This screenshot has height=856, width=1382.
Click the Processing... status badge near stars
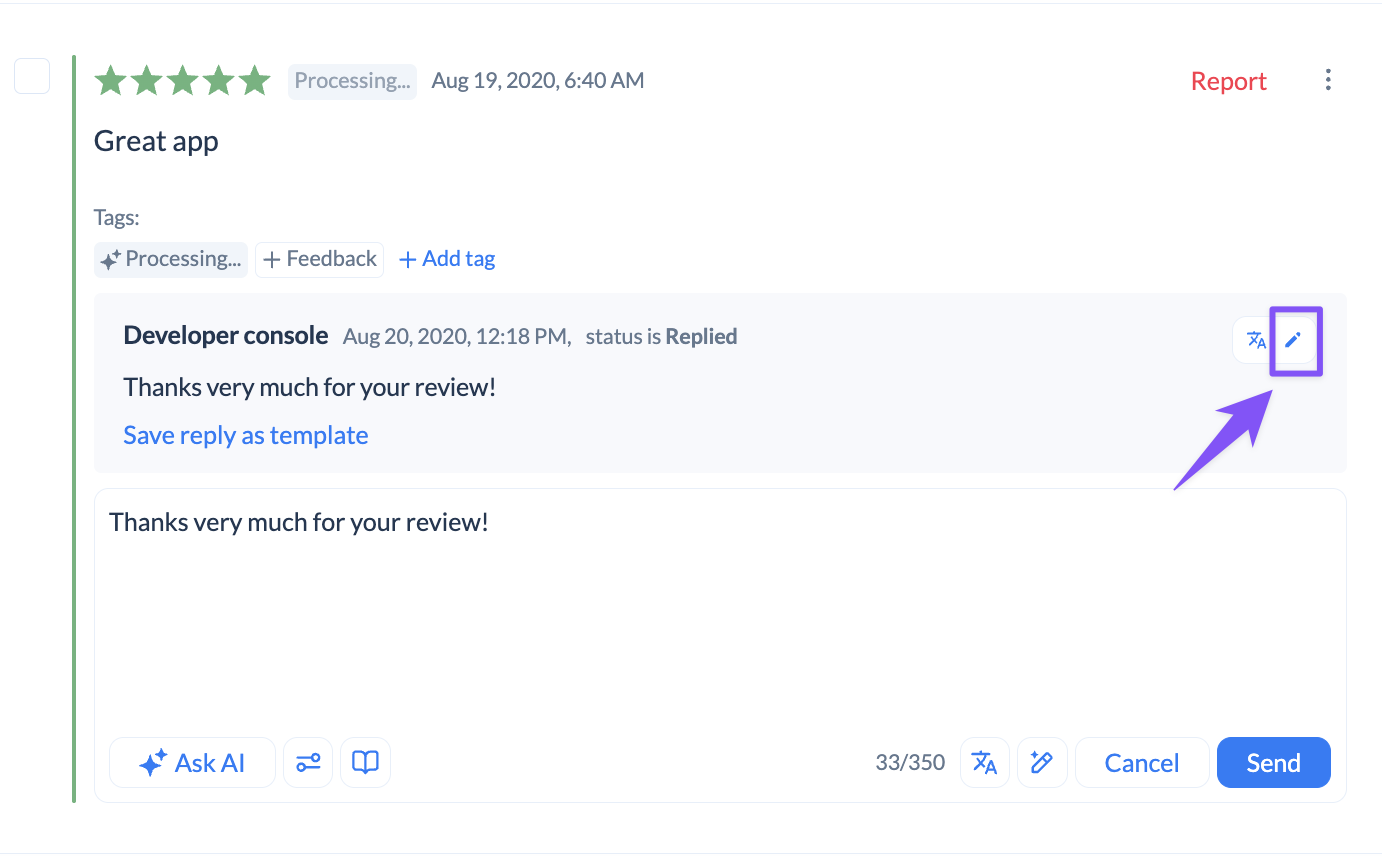[352, 81]
